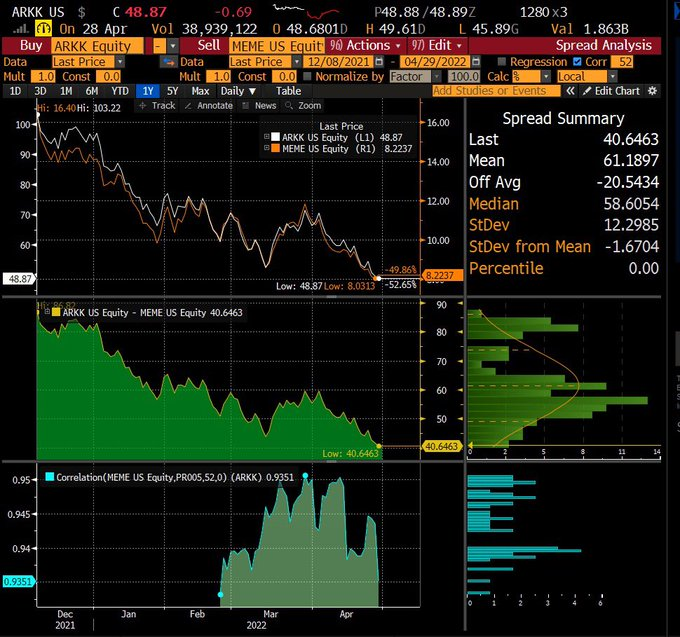Screen dimensions: 680x637
Task: Toggle ARKK US Equity legend expand box
Action: point(267,137)
